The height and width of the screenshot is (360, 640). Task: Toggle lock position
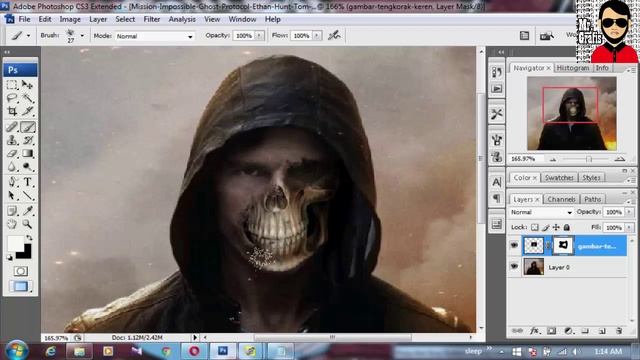(556, 227)
